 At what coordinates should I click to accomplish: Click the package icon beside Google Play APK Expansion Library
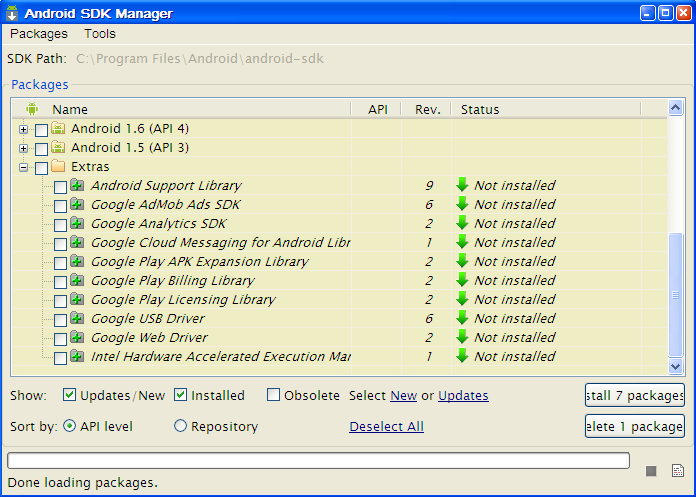77,261
